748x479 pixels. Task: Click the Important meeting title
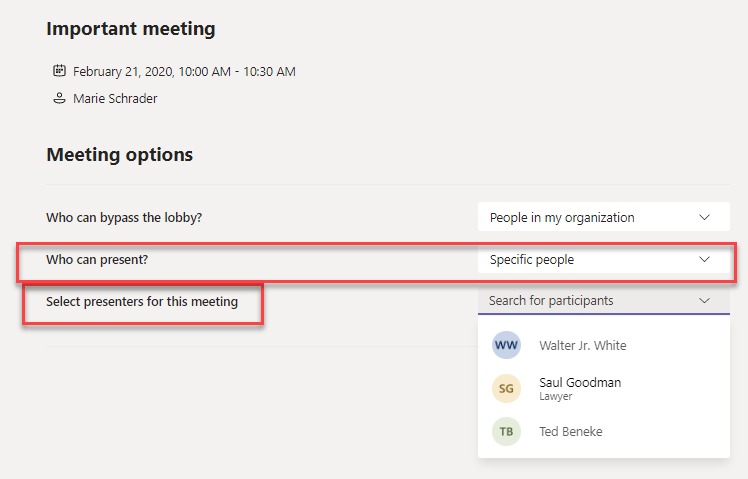131,29
